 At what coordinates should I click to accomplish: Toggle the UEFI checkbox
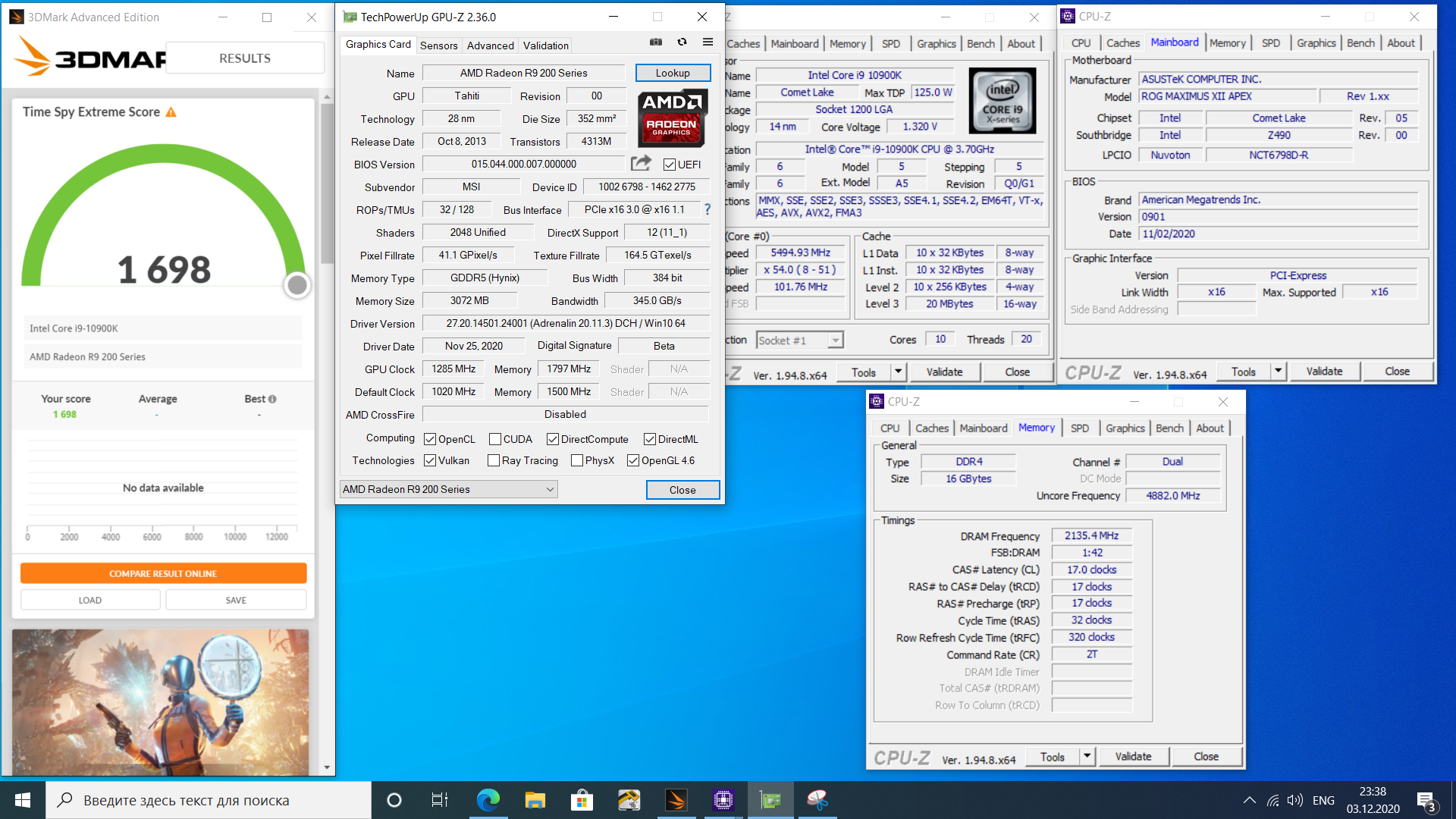(669, 165)
